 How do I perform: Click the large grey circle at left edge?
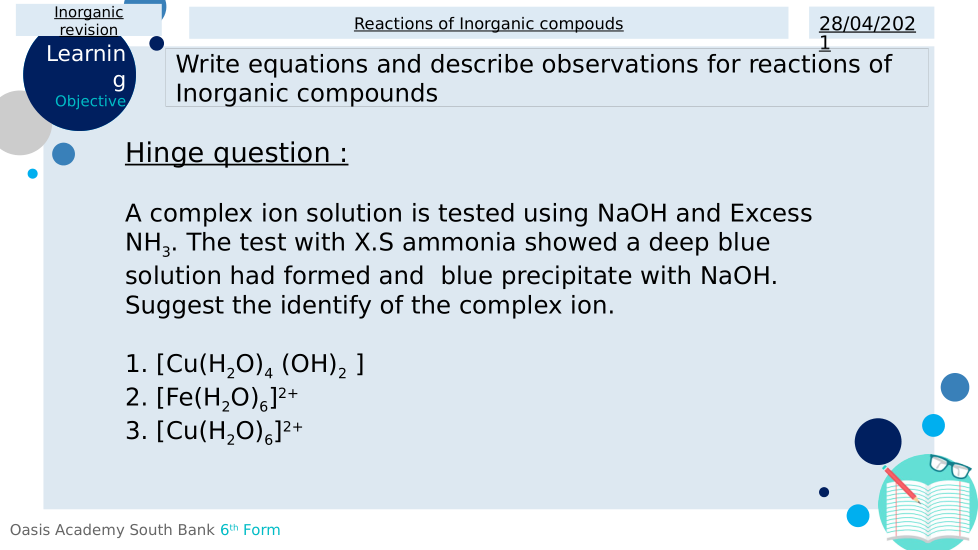click(17, 123)
